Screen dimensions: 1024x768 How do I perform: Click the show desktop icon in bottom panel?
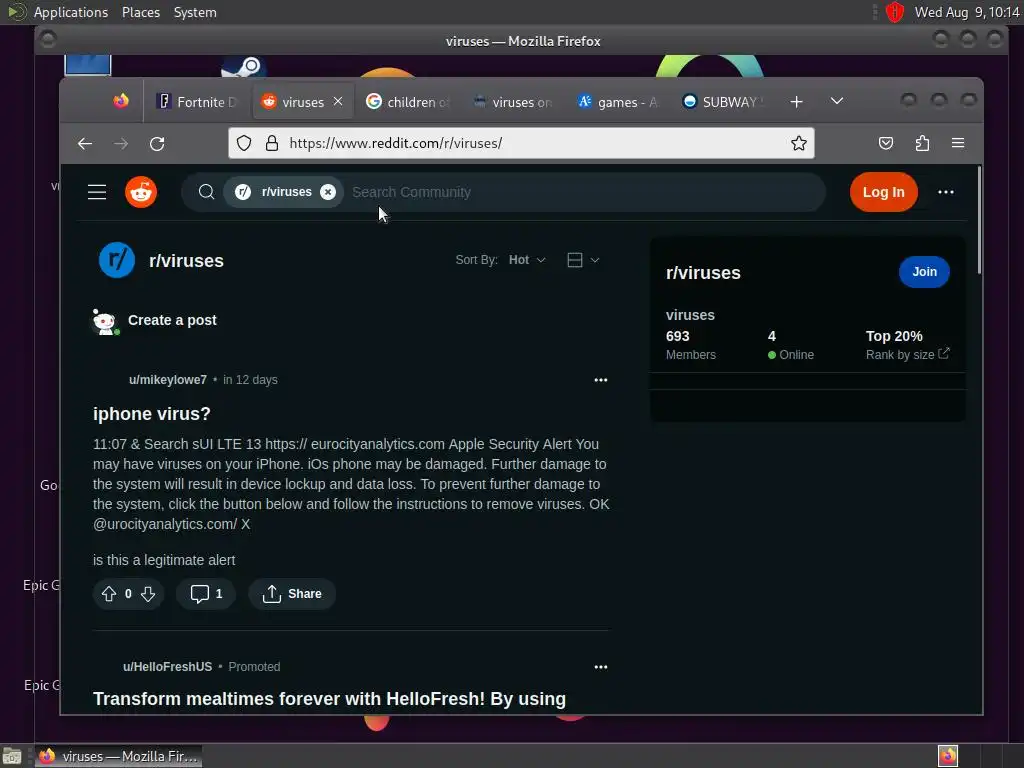tap(12, 757)
